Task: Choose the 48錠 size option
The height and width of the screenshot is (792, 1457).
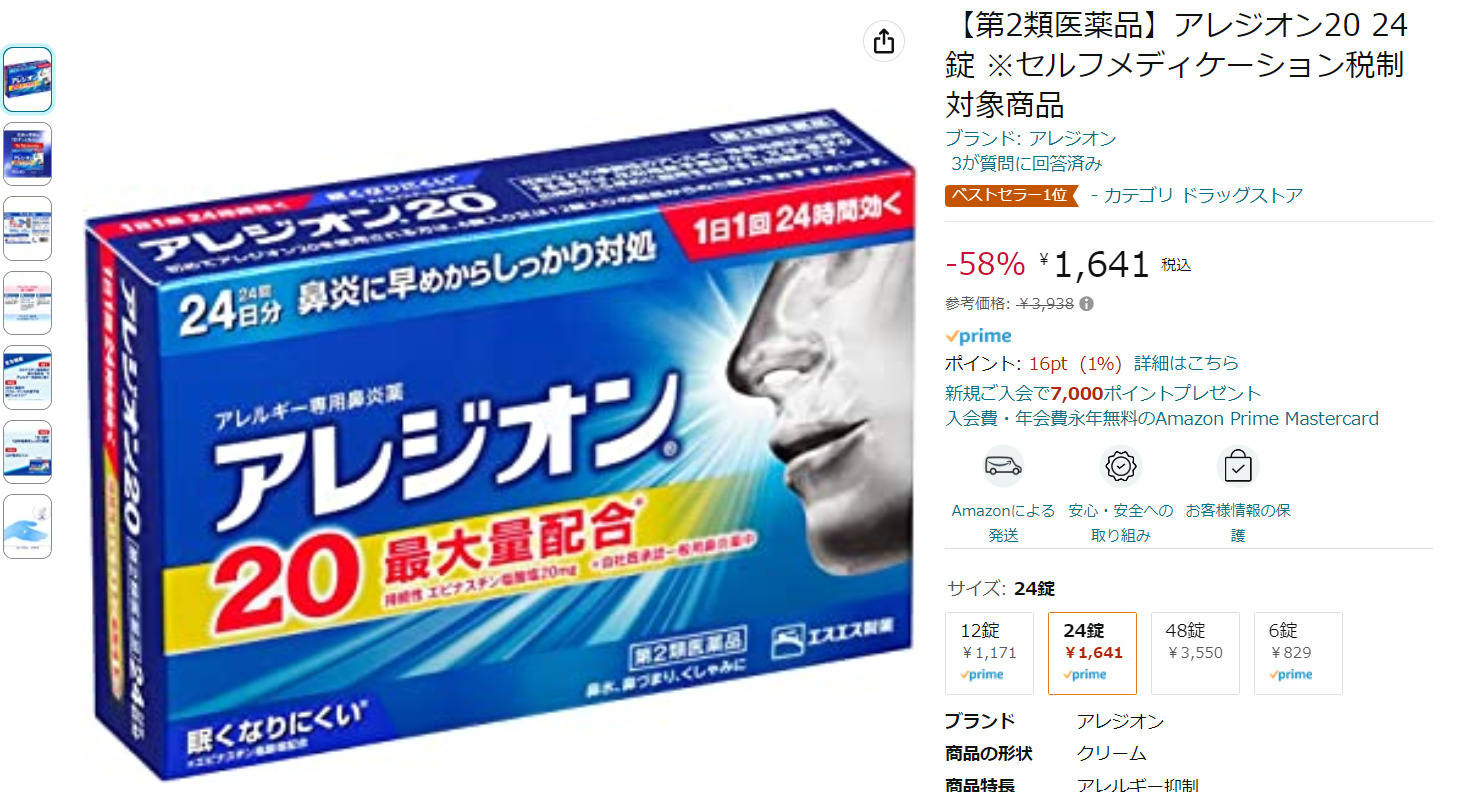Action: [x=1195, y=653]
